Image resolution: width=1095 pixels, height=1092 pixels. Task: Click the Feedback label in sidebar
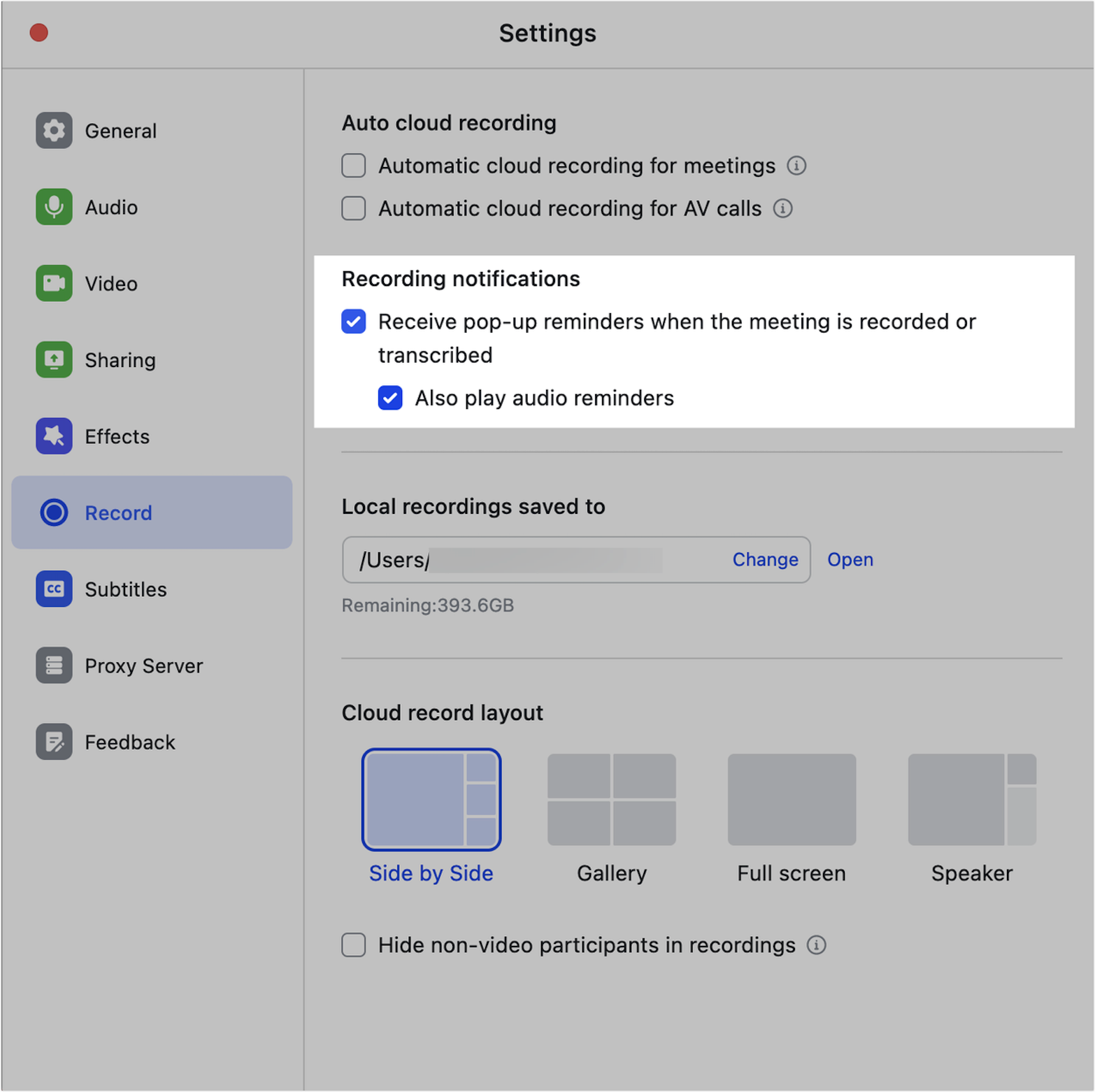[x=130, y=742]
